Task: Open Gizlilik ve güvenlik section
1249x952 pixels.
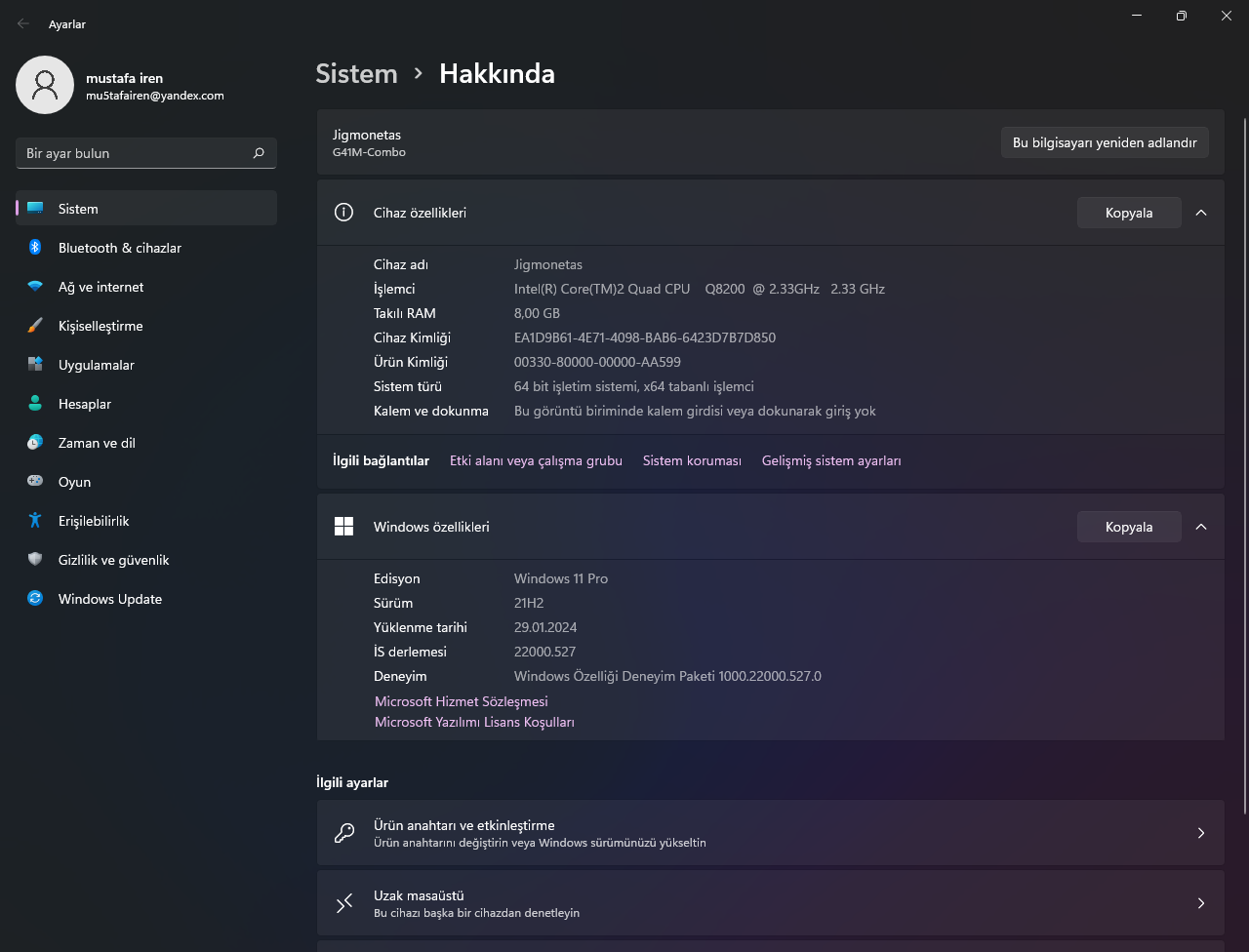Action: (113, 560)
